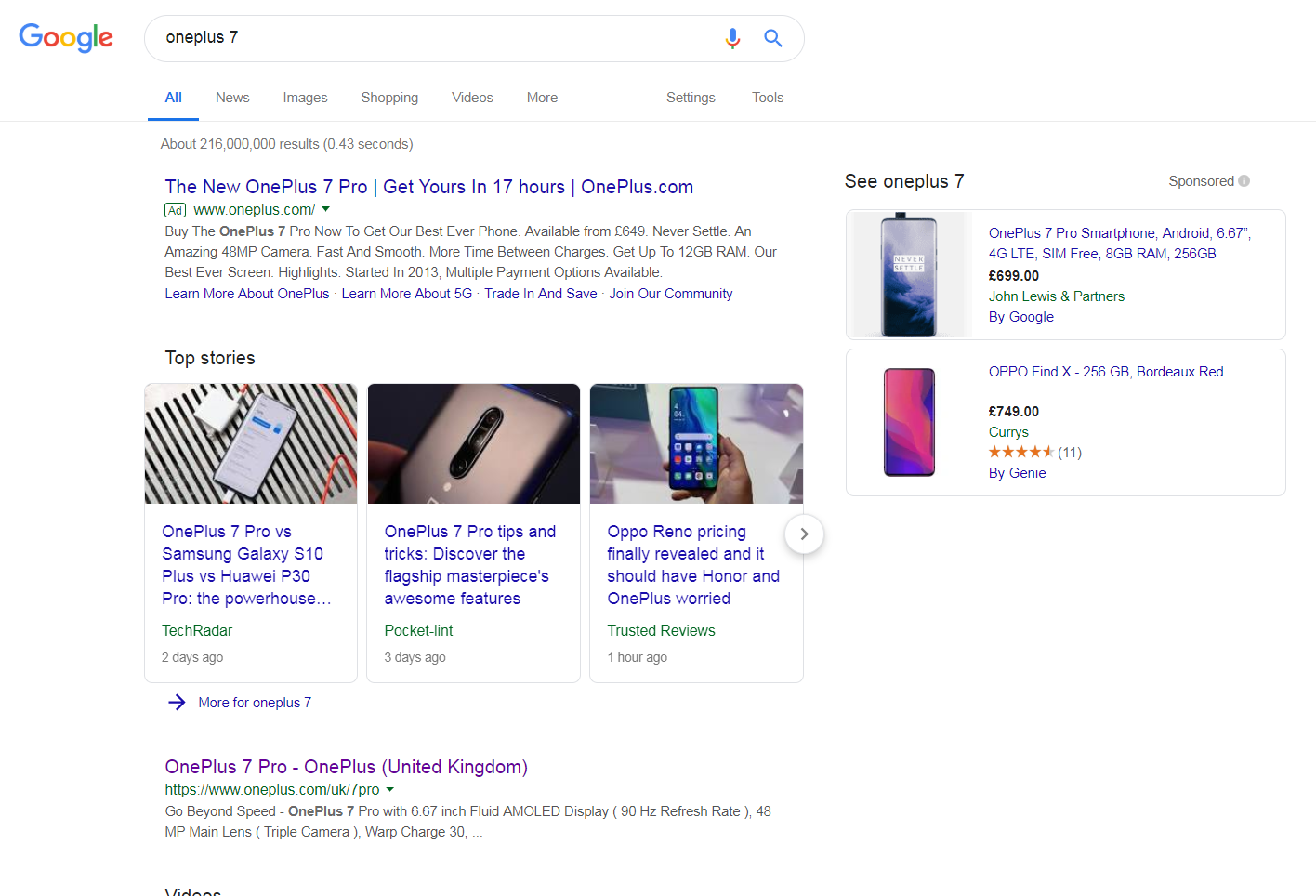Advance Top stories carousel with next arrow
The width and height of the screenshot is (1316, 896).
coord(804,534)
